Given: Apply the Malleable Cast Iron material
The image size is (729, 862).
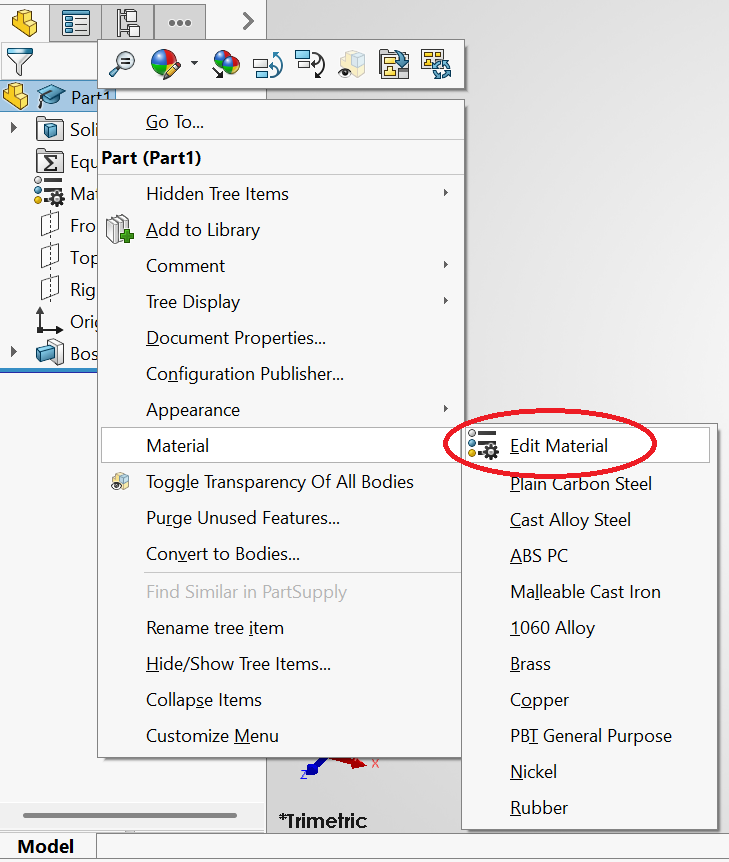Looking at the screenshot, I should pyautogui.click(x=589, y=592).
